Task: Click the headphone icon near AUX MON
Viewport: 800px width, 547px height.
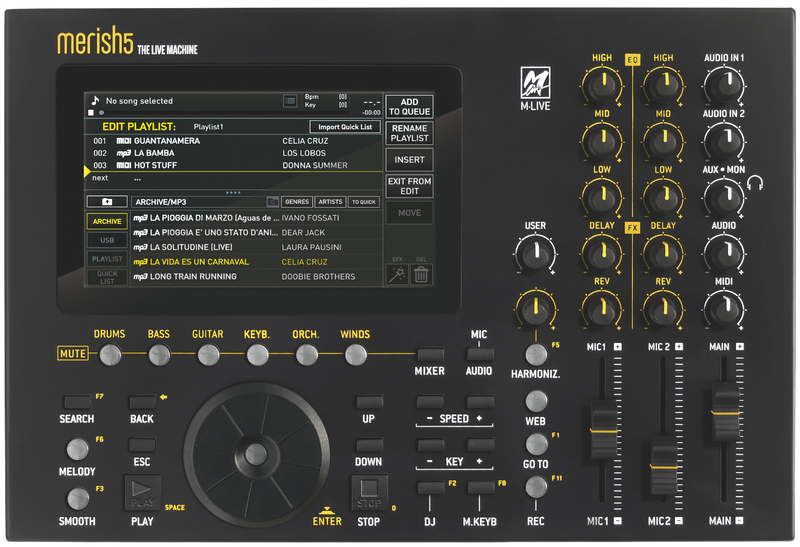Action: pos(755,183)
